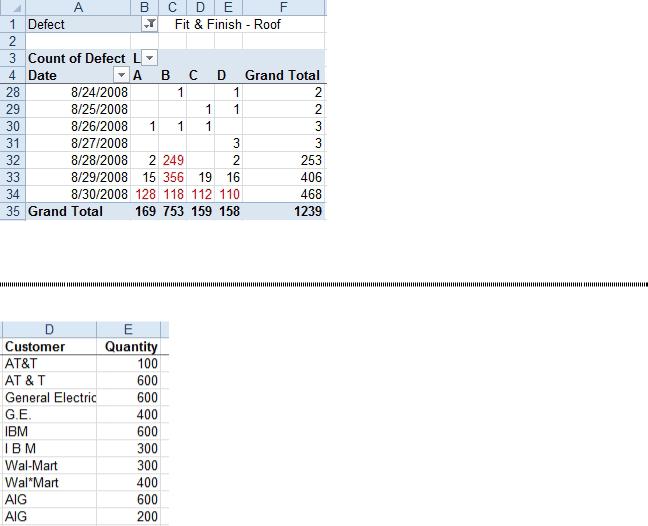Screen dimensions: 648x526
Task: Click the Count of Defect cell
Action: point(78,58)
